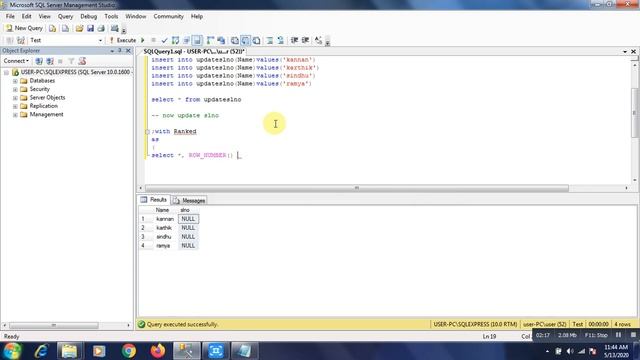Expand the Security folder
Image resolution: width=640 pixels, height=360 pixels.
coord(15,89)
